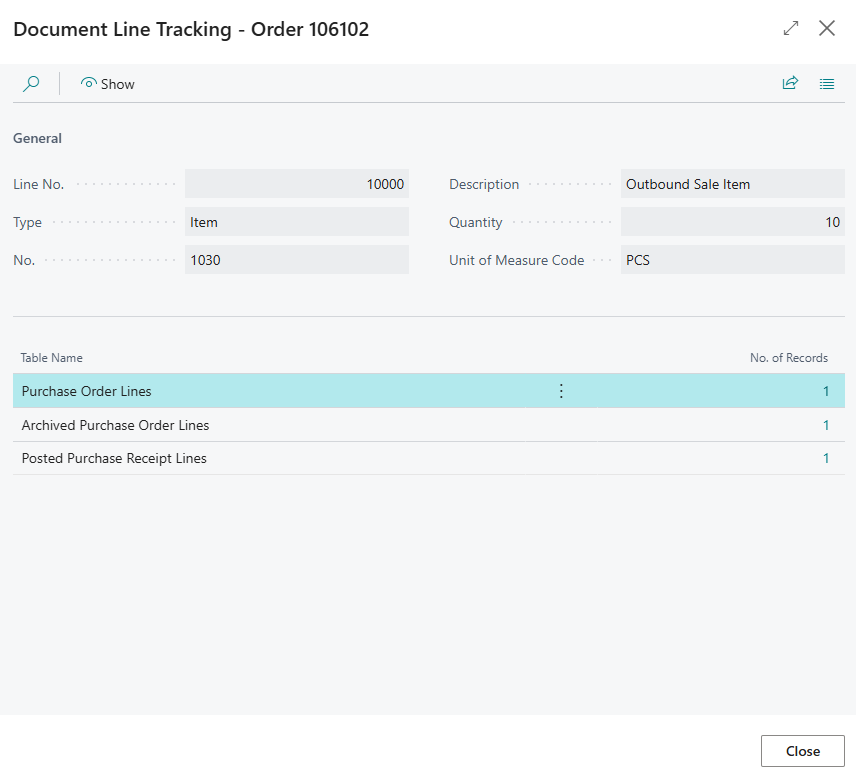Image resolution: width=856 pixels, height=776 pixels.
Task: Sort by the No. of Records column header
Action: point(788,358)
